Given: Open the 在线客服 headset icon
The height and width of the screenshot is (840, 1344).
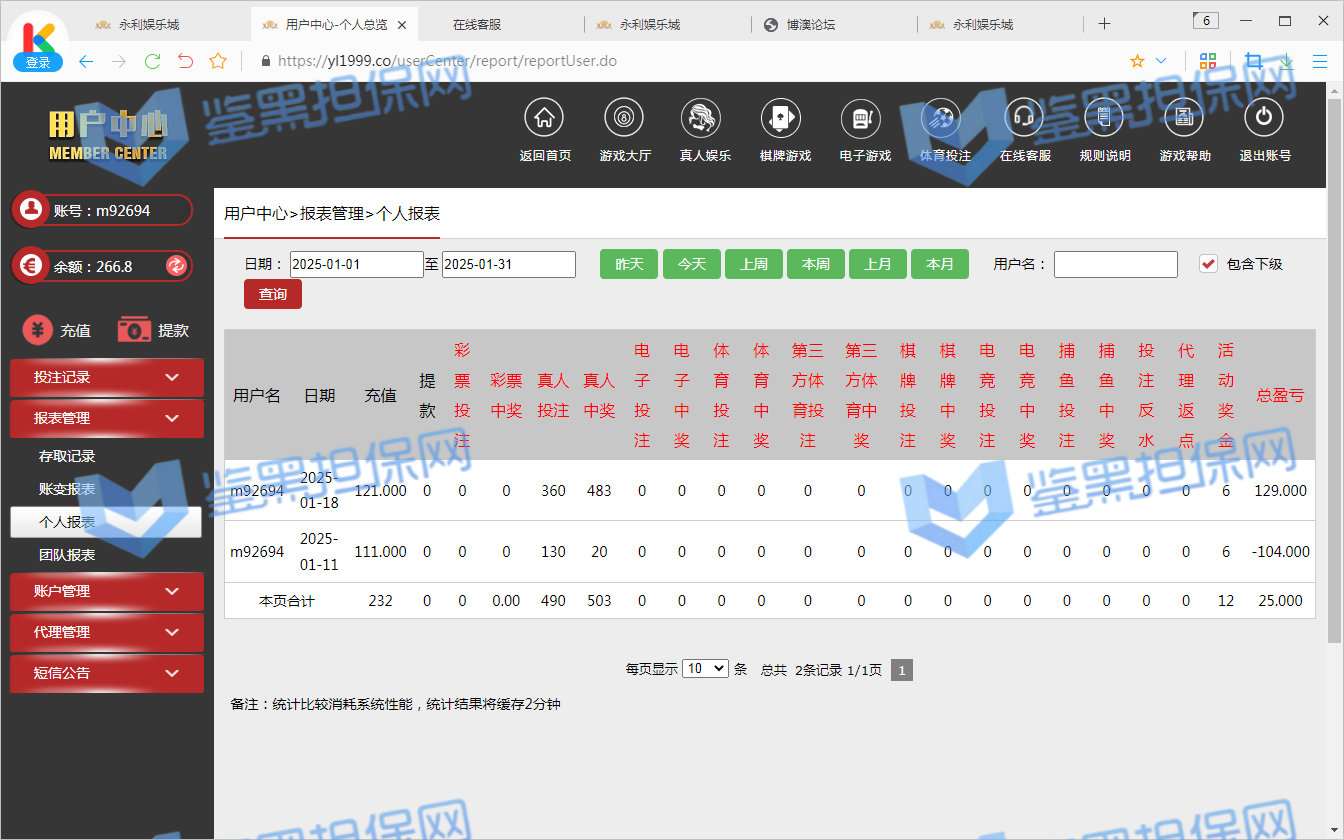Looking at the screenshot, I should click(x=1024, y=119).
